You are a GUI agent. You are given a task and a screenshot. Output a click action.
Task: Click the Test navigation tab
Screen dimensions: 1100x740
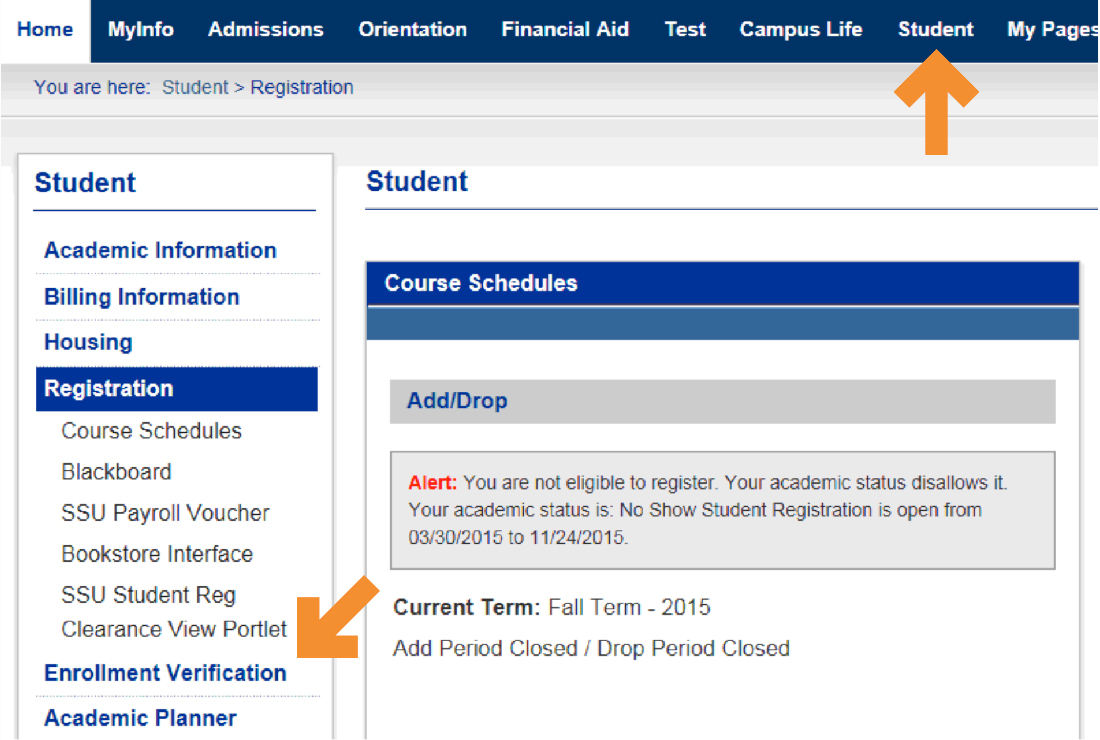685,30
